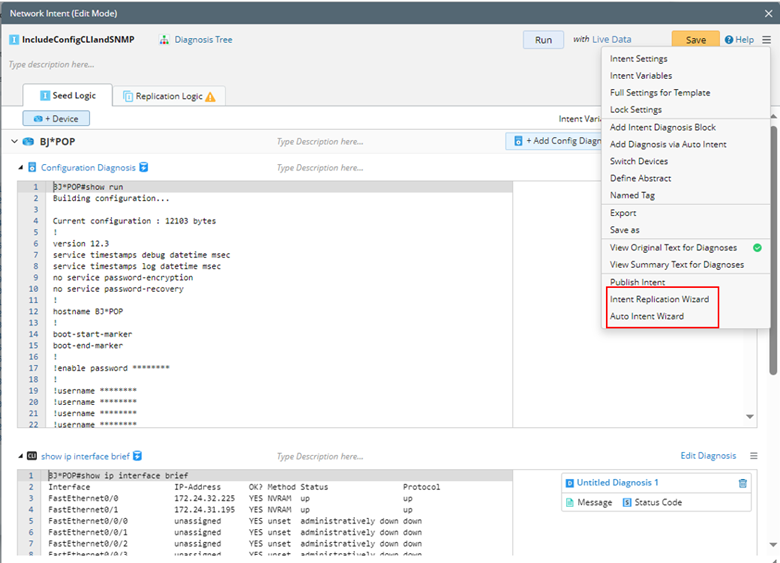Choose Save as from the menu
The height and width of the screenshot is (563, 780).
coord(625,230)
